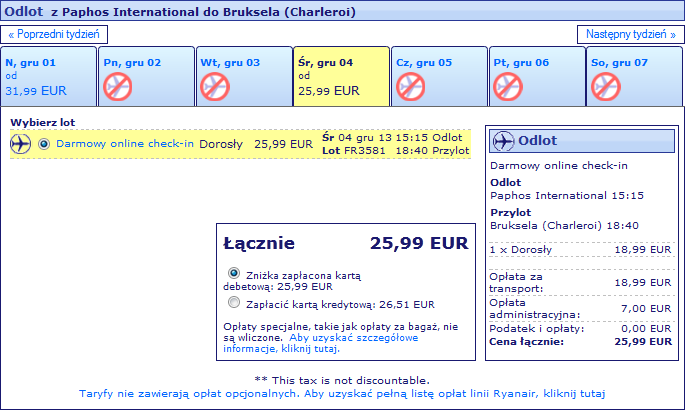The height and width of the screenshot is (412, 685).
Task: Open the Cz, gru 05 date tab
Action: tap(439, 76)
